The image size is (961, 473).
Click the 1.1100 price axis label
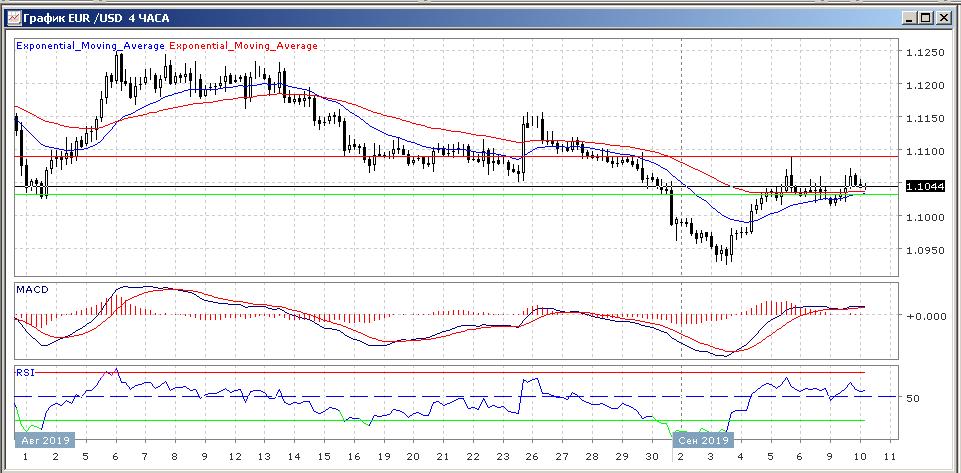(x=925, y=151)
